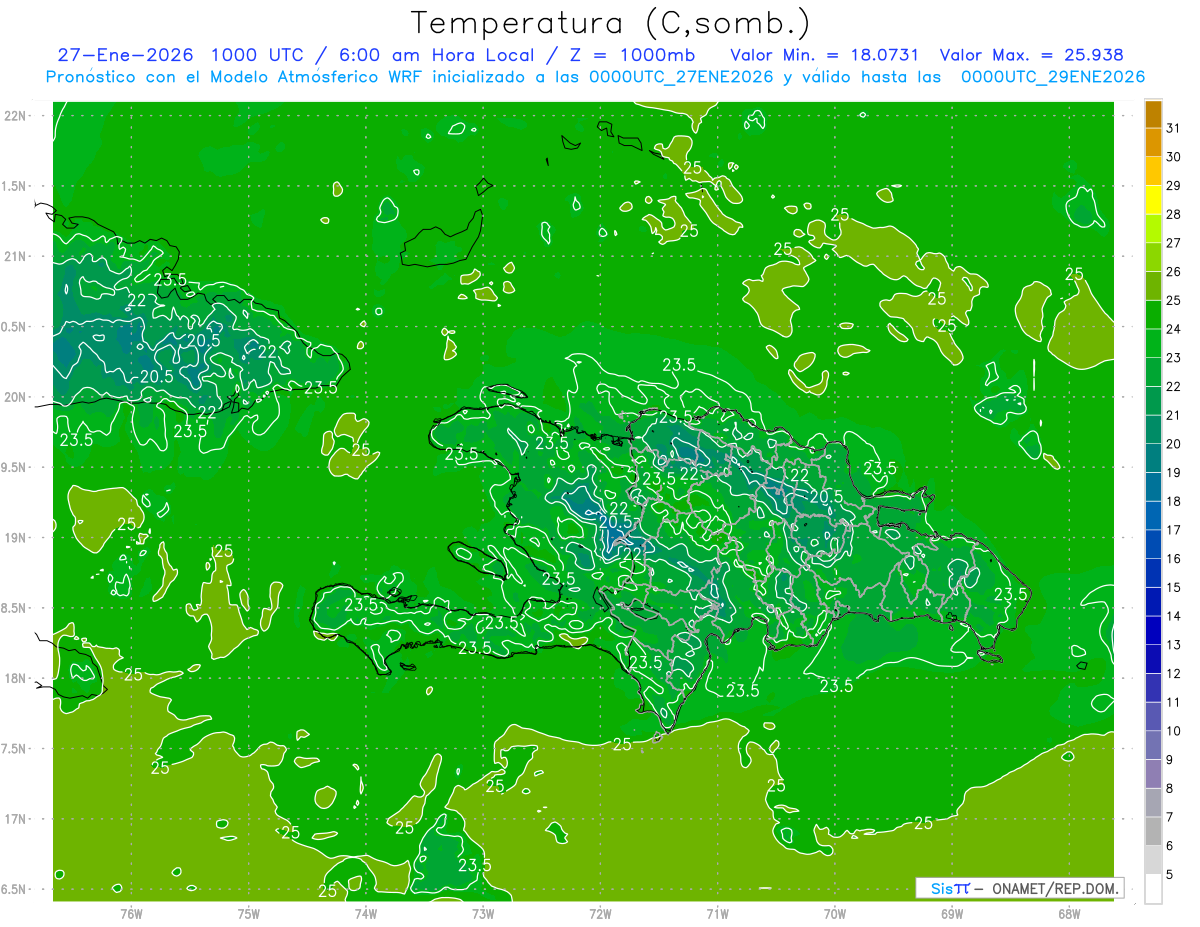Click the legend scale value "5"
The width and height of the screenshot is (1200, 927).
pyautogui.click(x=1170, y=874)
